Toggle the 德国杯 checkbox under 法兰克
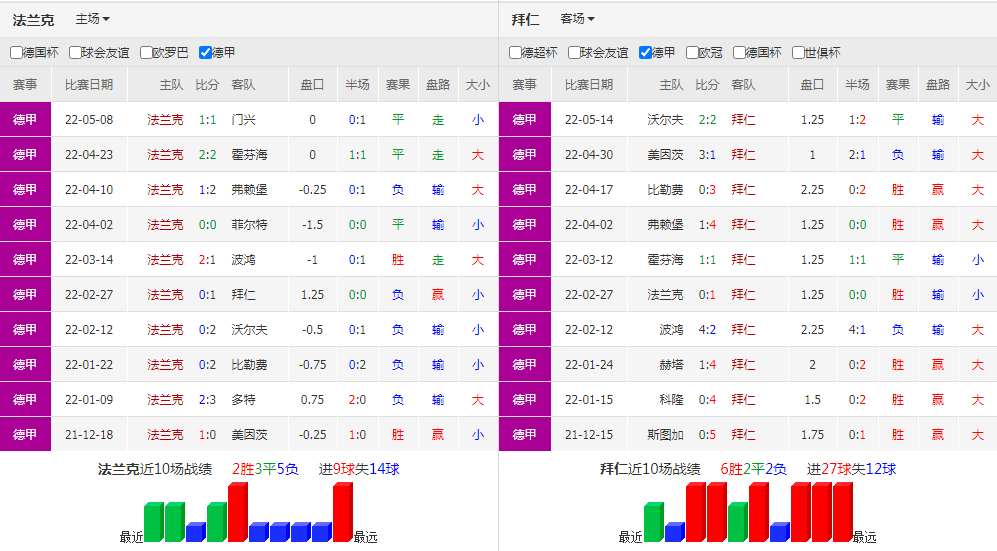The width and height of the screenshot is (997, 551). pos(17,53)
